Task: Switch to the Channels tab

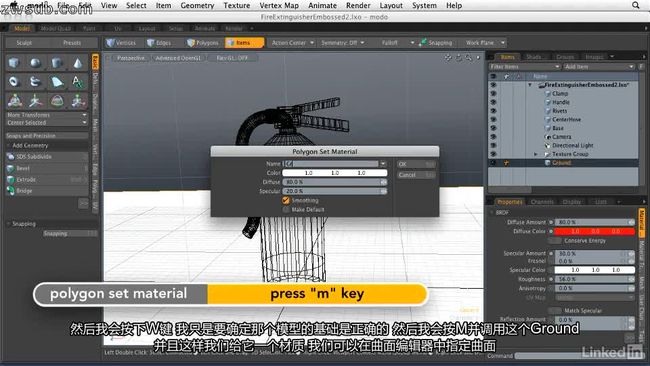Action: coord(542,202)
